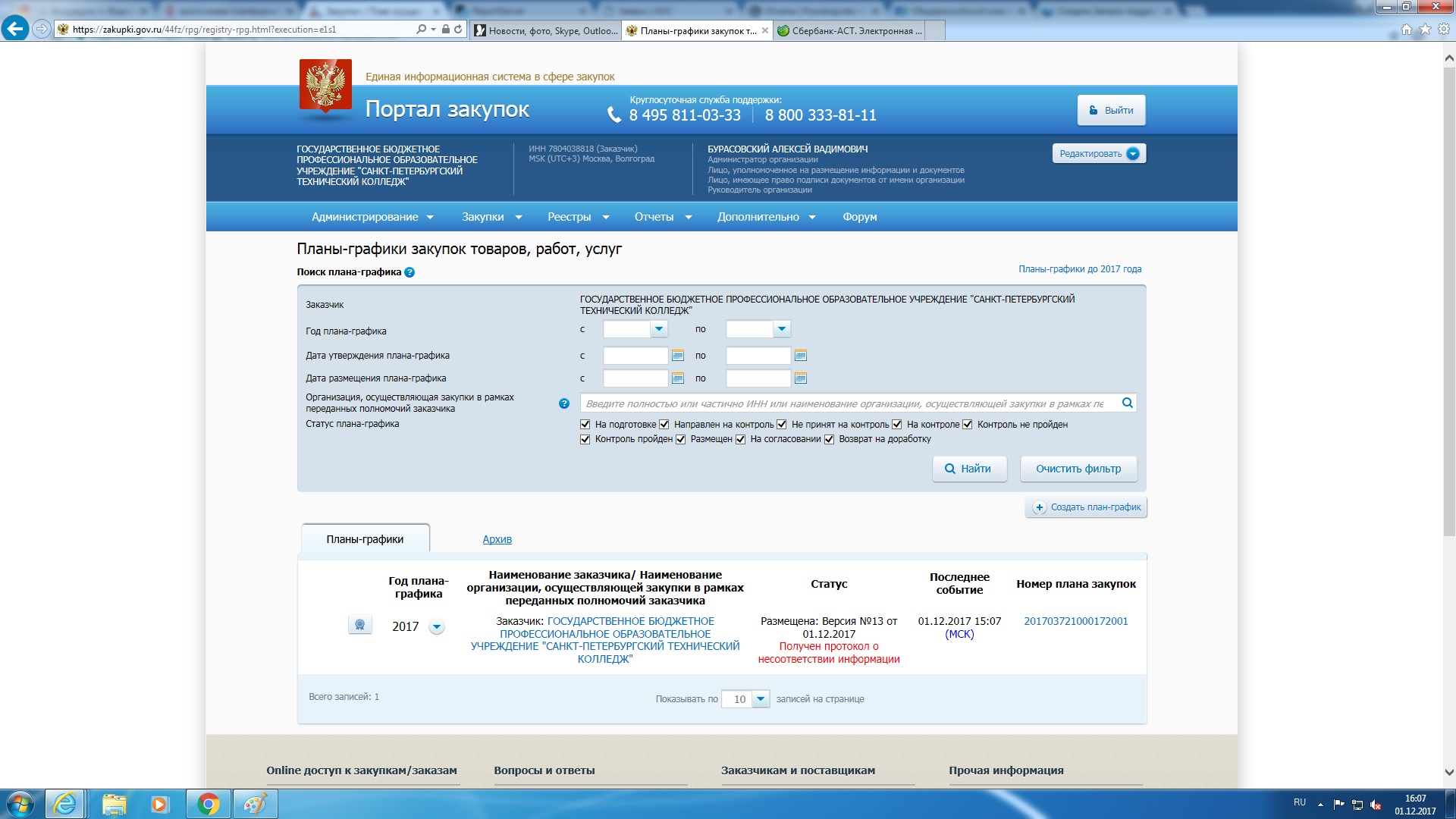Expand the plan year 'с' dropdown

click(659, 329)
